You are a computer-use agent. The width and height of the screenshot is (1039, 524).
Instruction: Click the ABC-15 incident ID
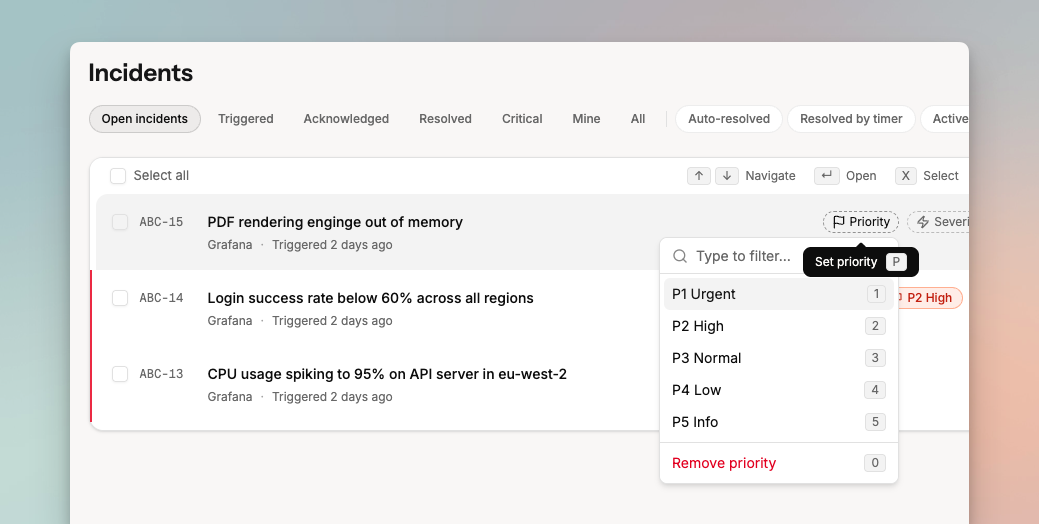point(161,222)
